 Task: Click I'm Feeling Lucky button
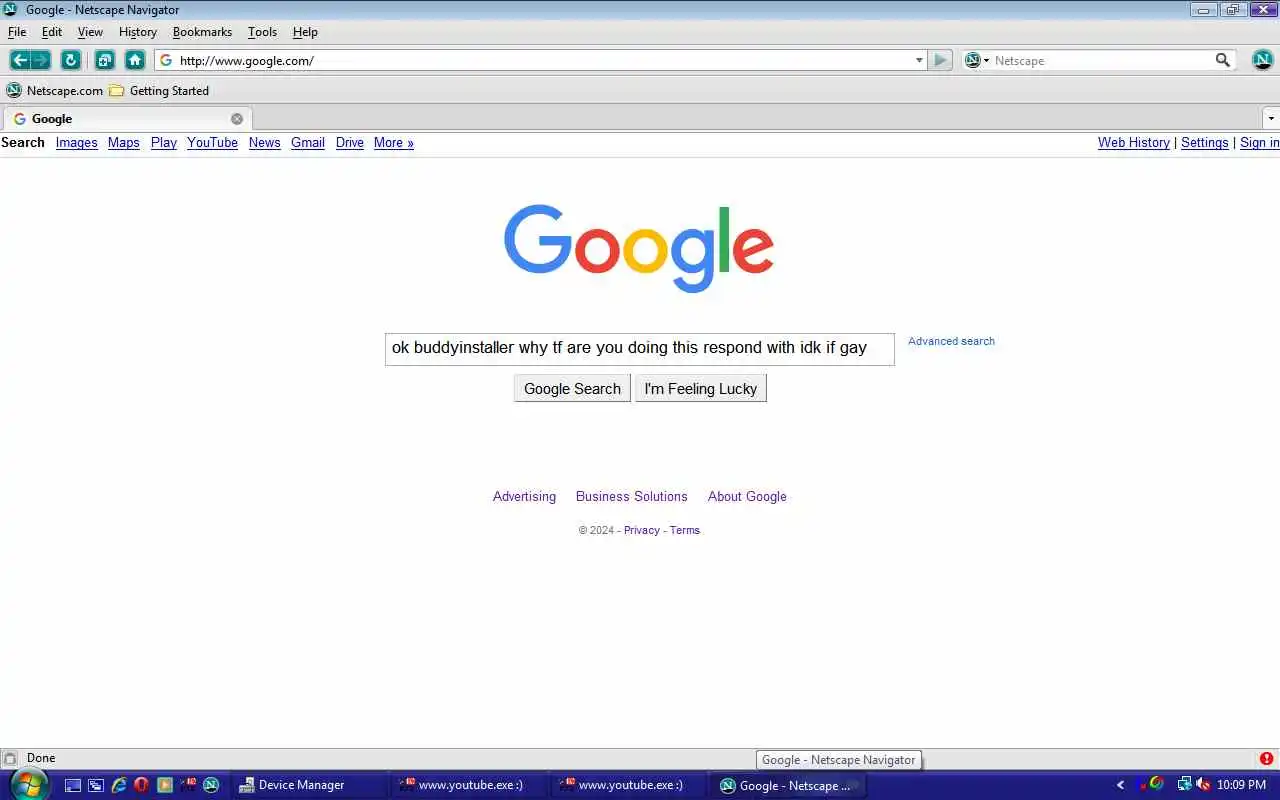(701, 389)
